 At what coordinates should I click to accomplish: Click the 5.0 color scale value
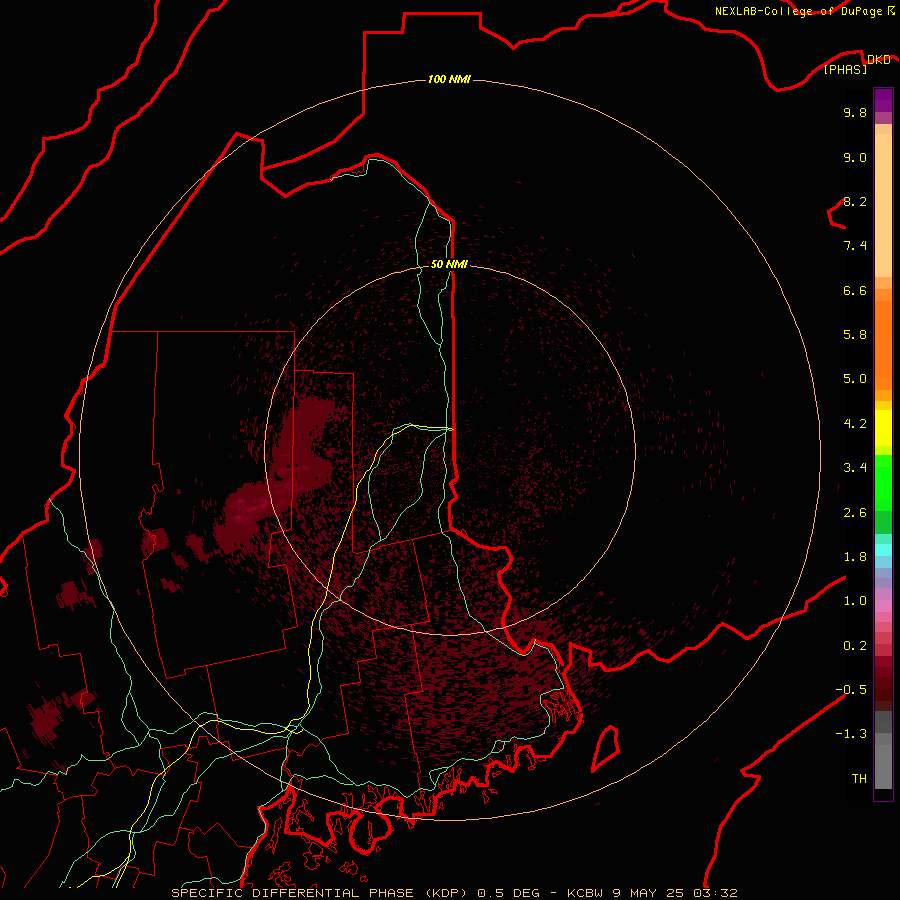click(855, 379)
